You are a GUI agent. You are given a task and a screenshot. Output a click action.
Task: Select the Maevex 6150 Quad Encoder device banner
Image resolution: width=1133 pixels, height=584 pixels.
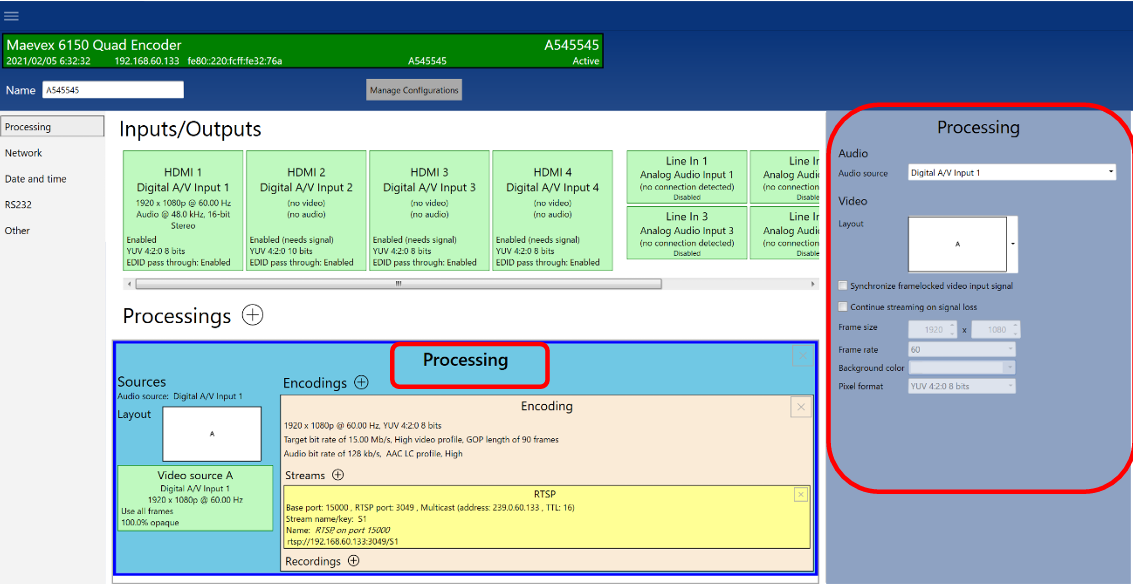click(302, 52)
